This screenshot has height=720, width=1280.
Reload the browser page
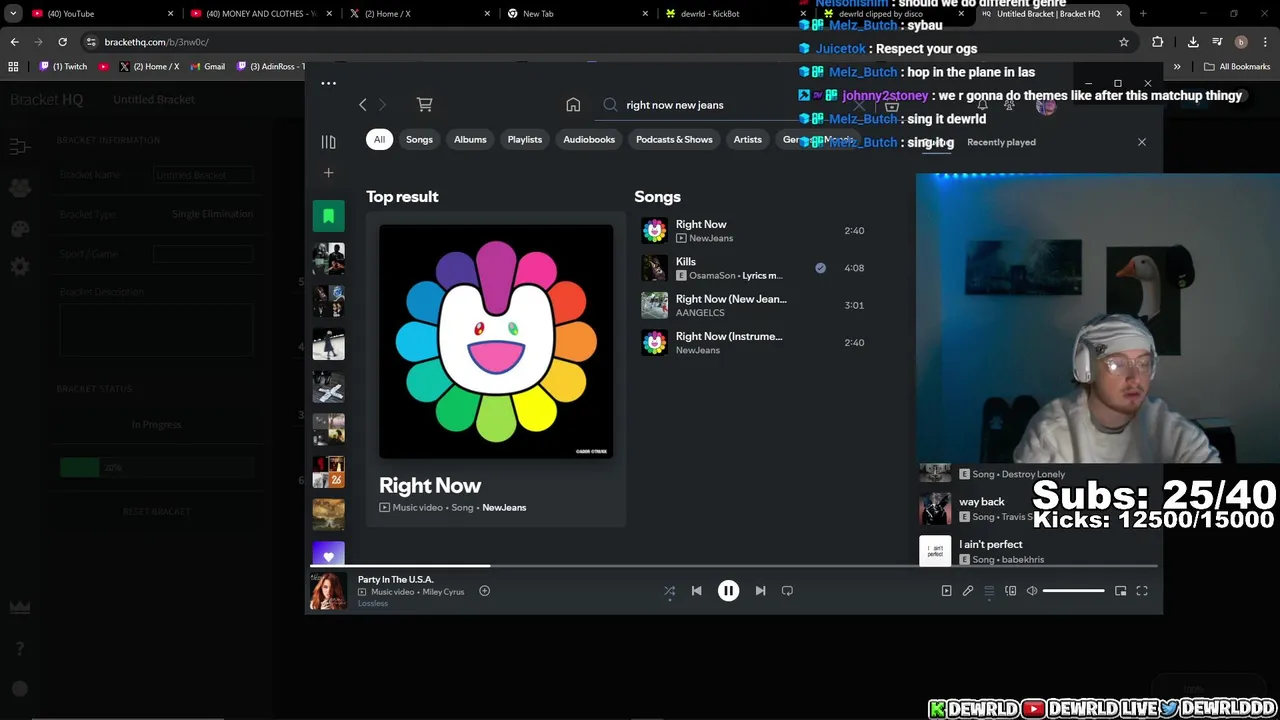pos(62,42)
